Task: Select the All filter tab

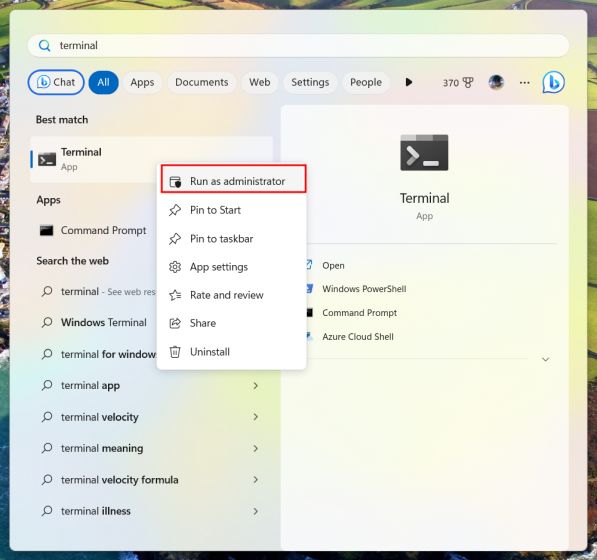Action: [103, 82]
